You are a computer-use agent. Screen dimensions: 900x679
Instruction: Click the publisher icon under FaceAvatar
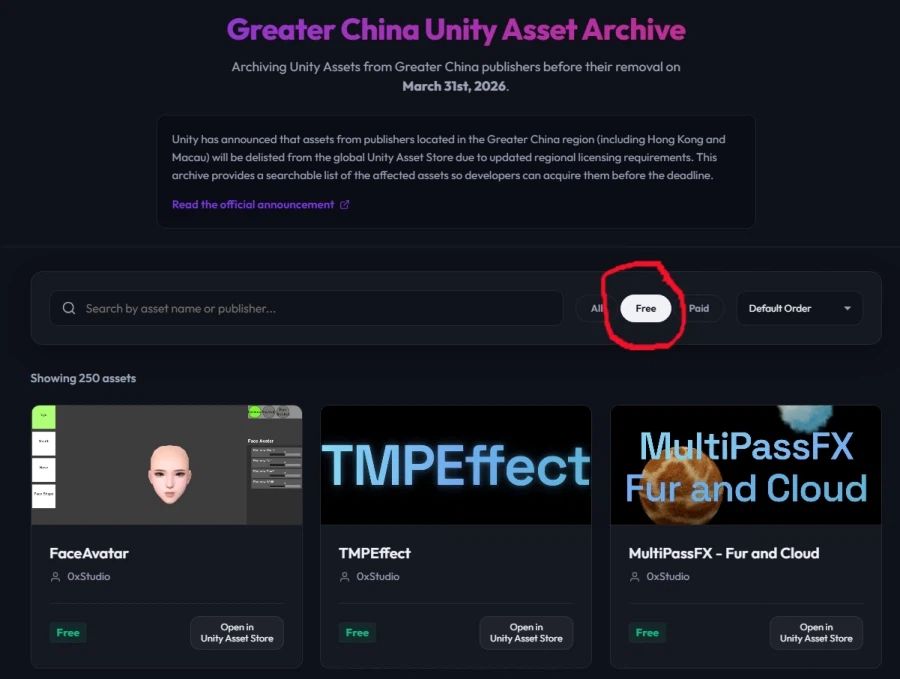pos(56,577)
